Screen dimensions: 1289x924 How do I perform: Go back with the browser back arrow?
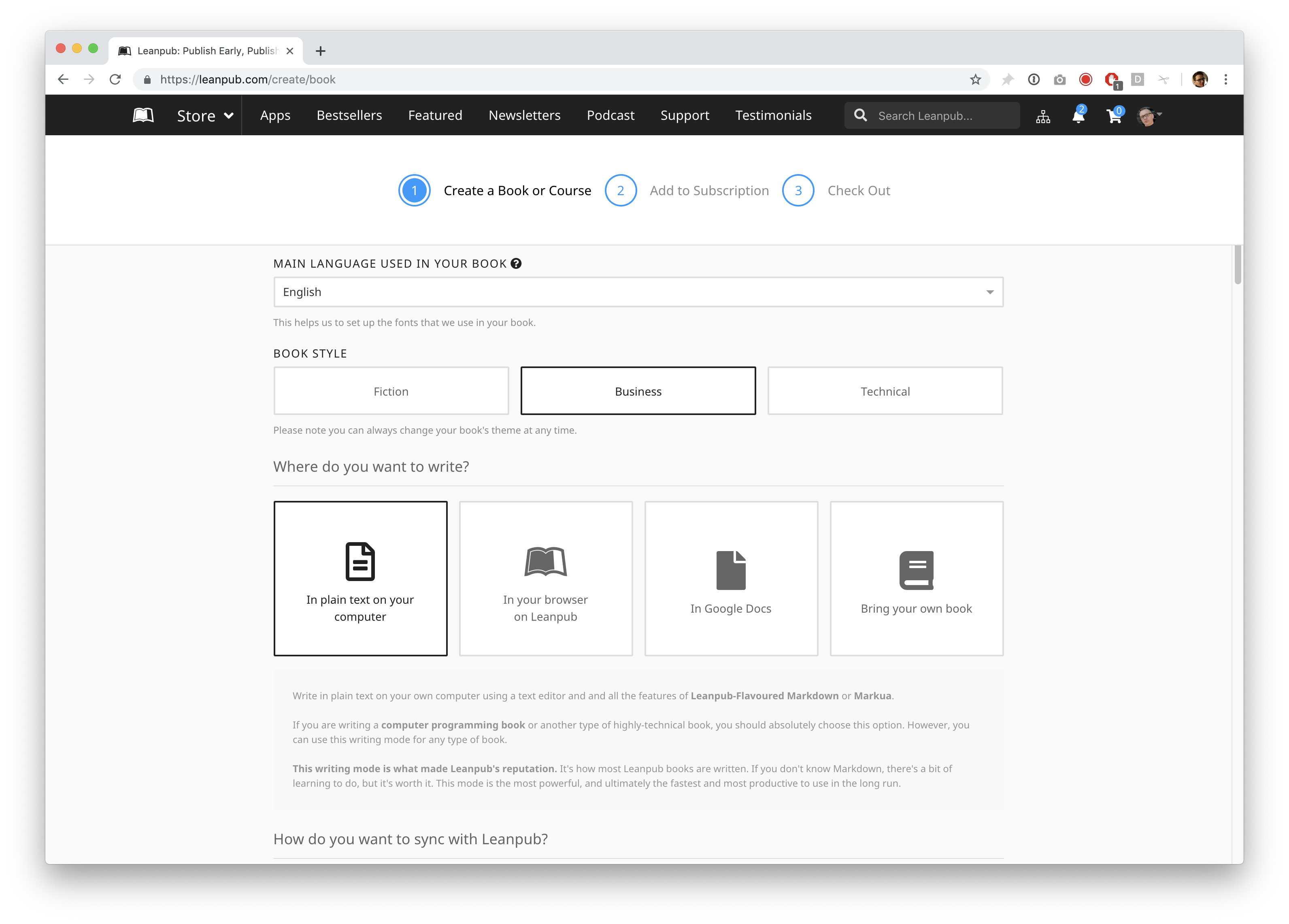(63, 80)
